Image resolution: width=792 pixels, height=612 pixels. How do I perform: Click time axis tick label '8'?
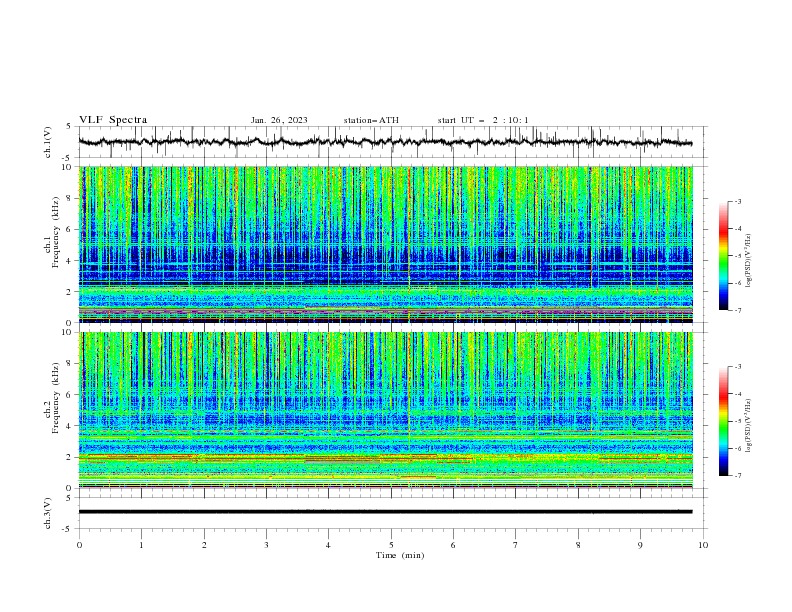pyautogui.click(x=578, y=545)
